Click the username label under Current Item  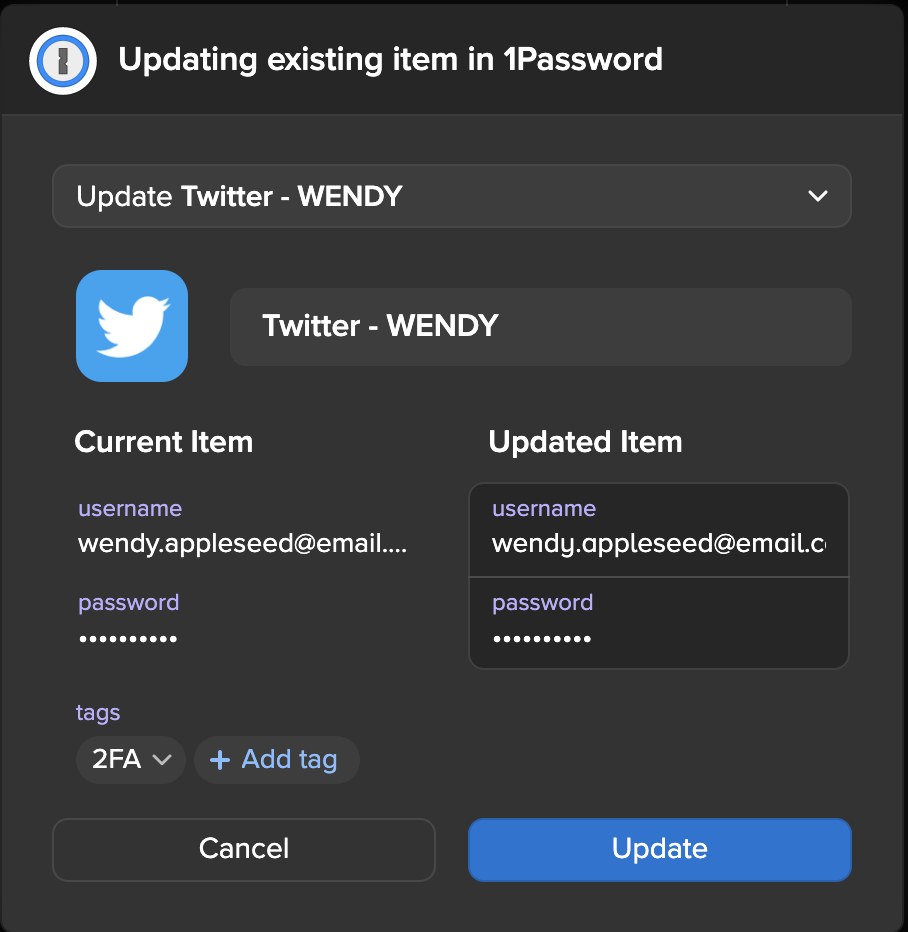pyautogui.click(x=130, y=508)
